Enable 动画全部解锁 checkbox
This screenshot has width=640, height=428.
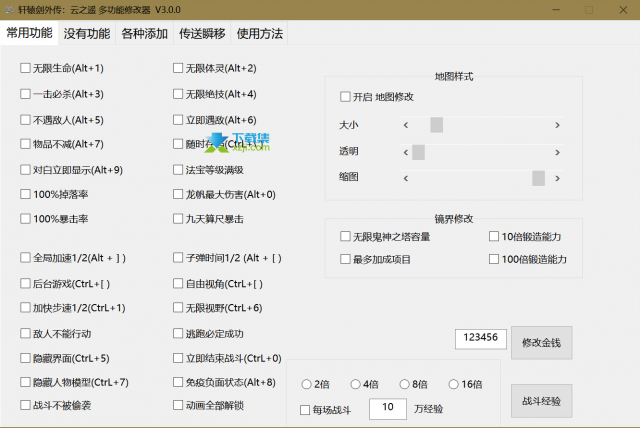pyautogui.click(x=178, y=405)
